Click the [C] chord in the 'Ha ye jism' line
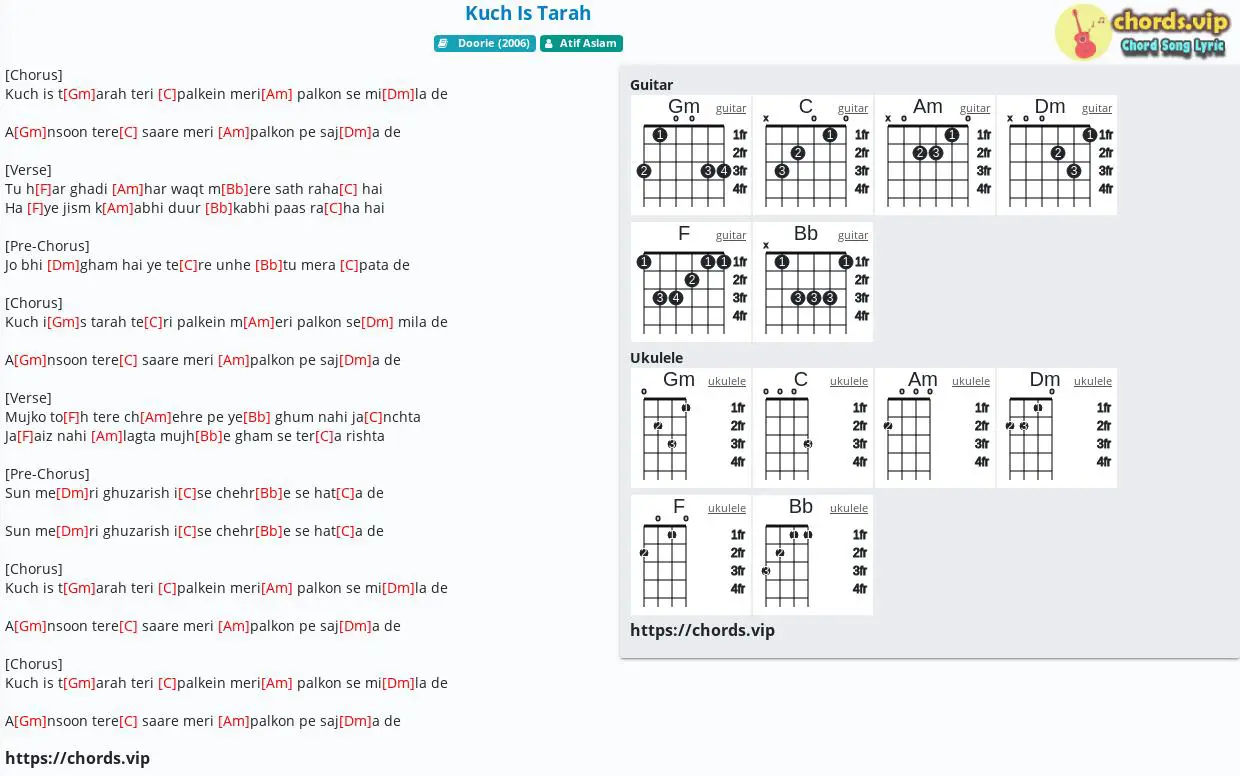Image resolution: width=1240 pixels, height=776 pixels. (333, 208)
